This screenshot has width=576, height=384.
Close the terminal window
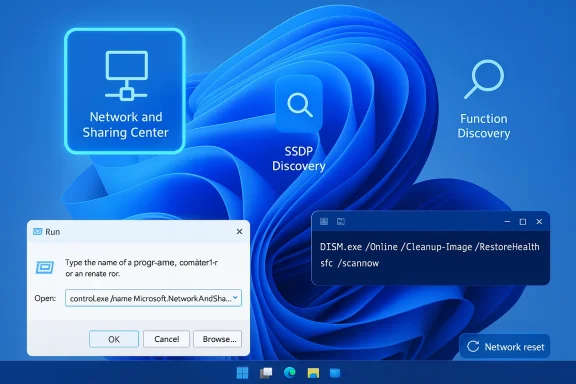[x=539, y=222]
